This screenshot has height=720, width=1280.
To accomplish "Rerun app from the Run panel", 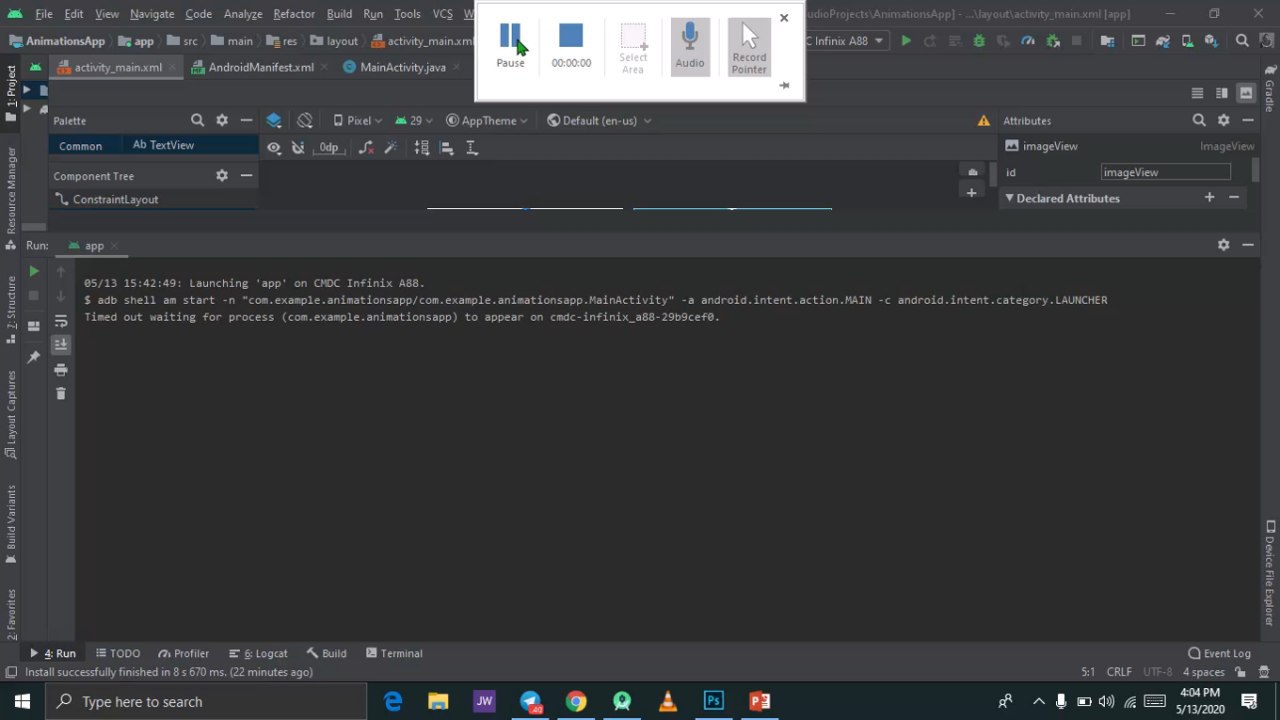I will coord(34,271).
